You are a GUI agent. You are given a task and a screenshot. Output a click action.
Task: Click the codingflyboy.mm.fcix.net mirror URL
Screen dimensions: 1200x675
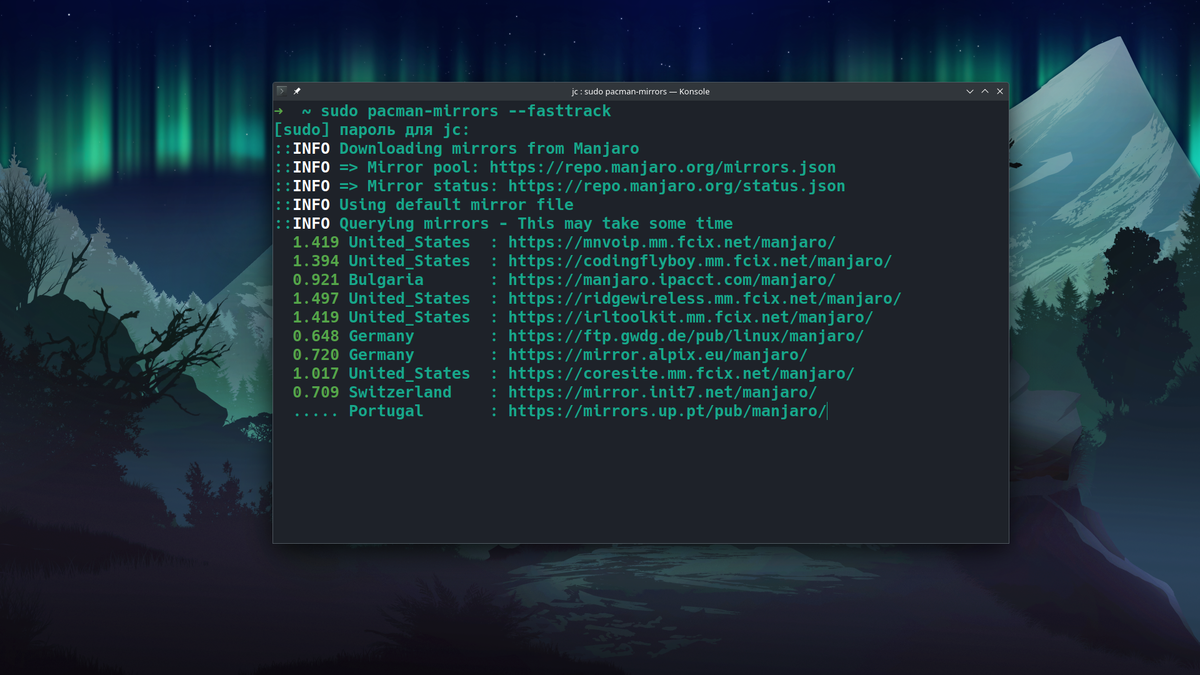[x=700, y=261]
